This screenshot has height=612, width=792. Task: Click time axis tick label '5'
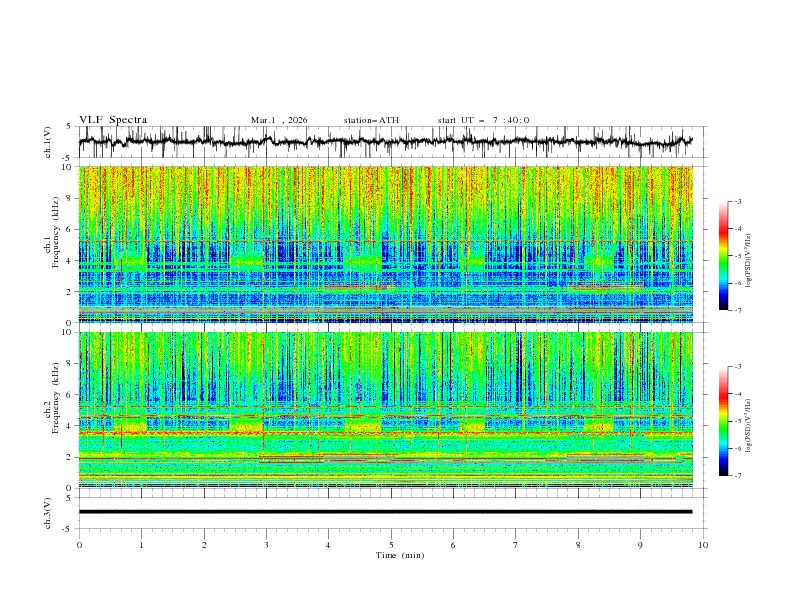tap(391, 545)
